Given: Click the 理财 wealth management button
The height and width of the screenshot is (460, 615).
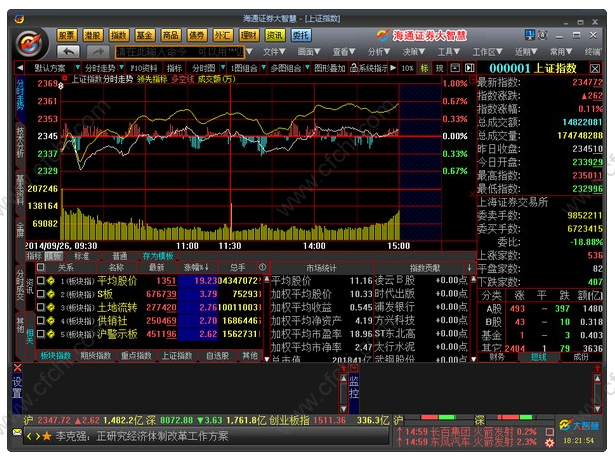Looking at the screenshot, I should [x=249, y=36].
